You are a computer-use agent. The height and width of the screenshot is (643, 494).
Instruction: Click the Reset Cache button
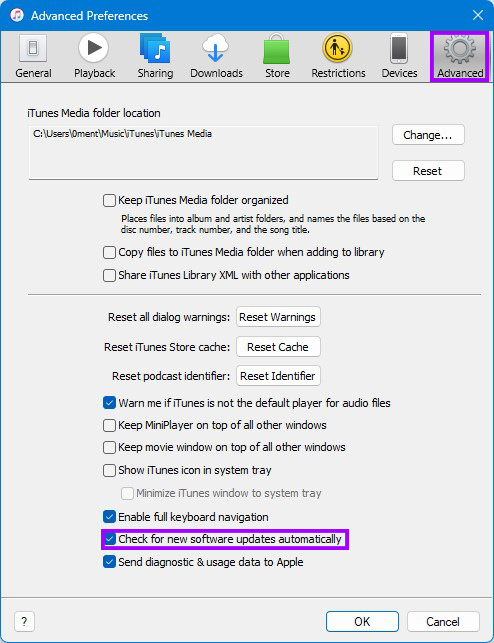point(278,347)
